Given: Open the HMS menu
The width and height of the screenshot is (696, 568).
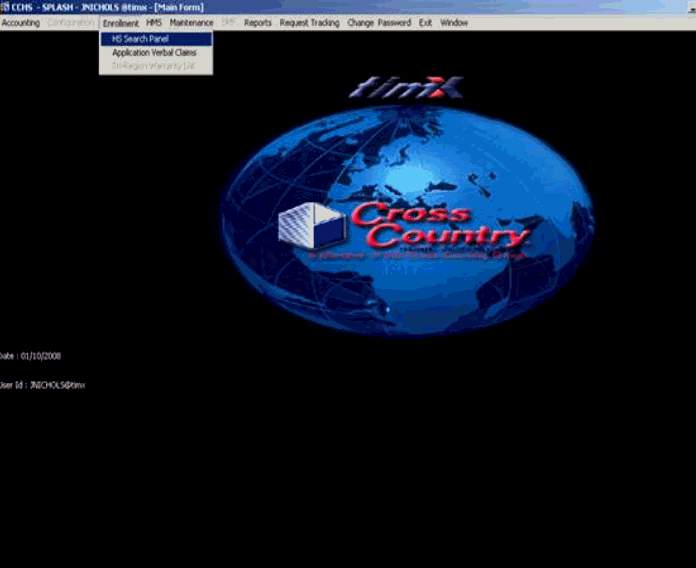Looking at the screenshot, I should 154,23.
